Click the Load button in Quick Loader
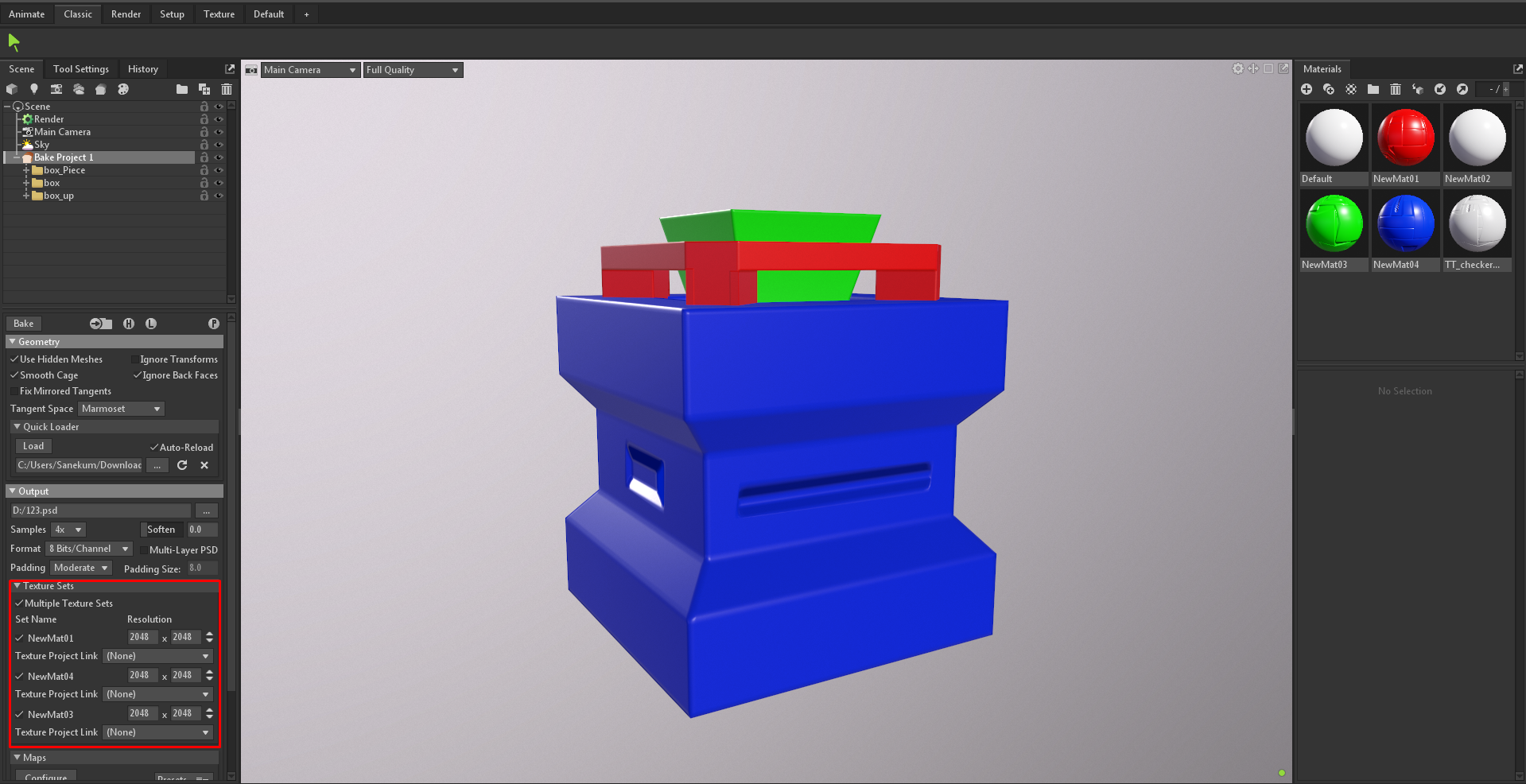 tap(33, 446)
